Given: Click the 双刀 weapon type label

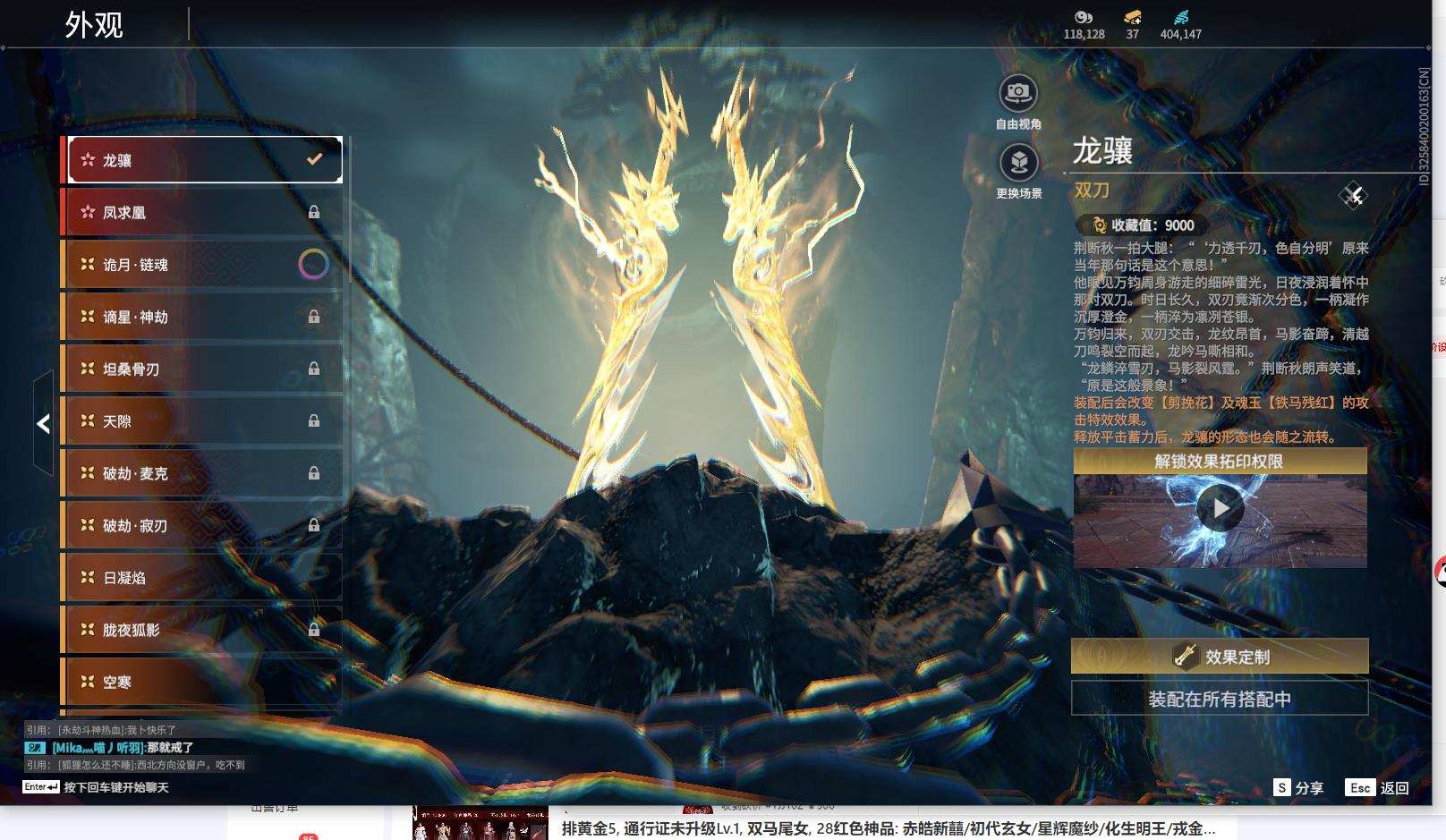Looking at the screenshot, I should (x=1092, y=190).
